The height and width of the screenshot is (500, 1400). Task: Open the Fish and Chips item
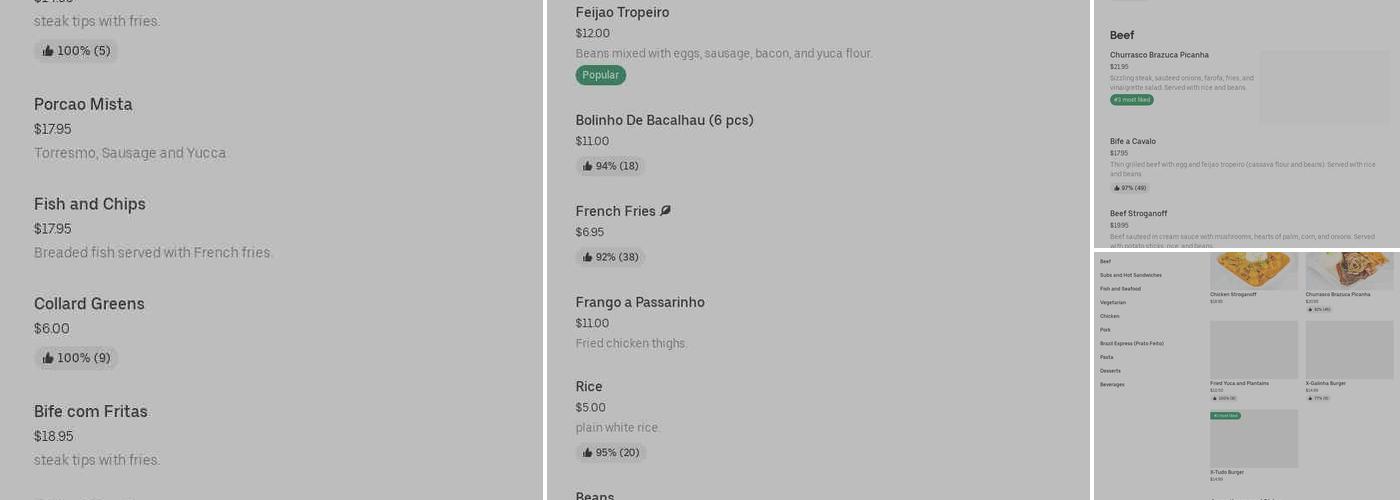coord(90,204)
